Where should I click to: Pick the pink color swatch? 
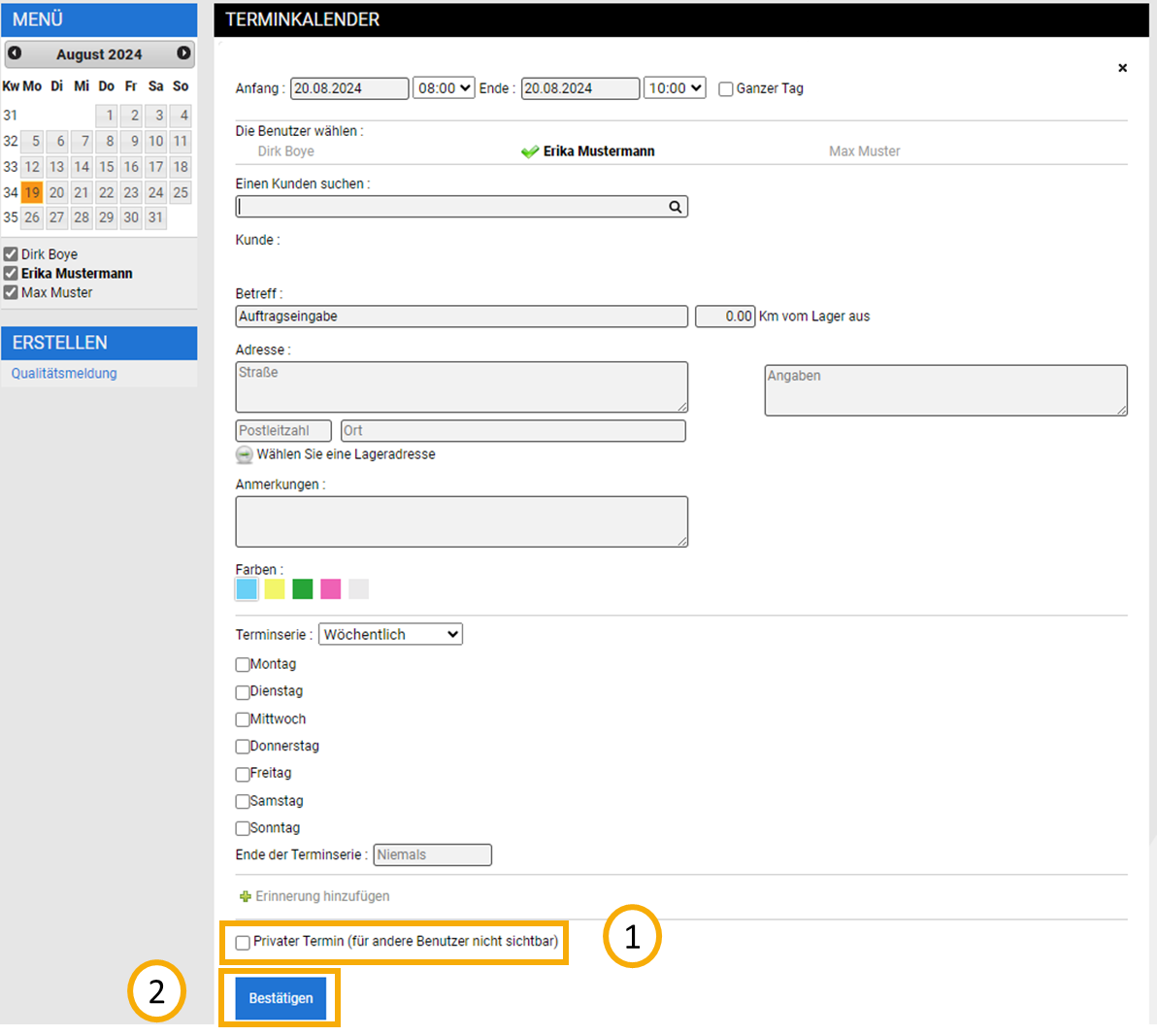[331, 589]
